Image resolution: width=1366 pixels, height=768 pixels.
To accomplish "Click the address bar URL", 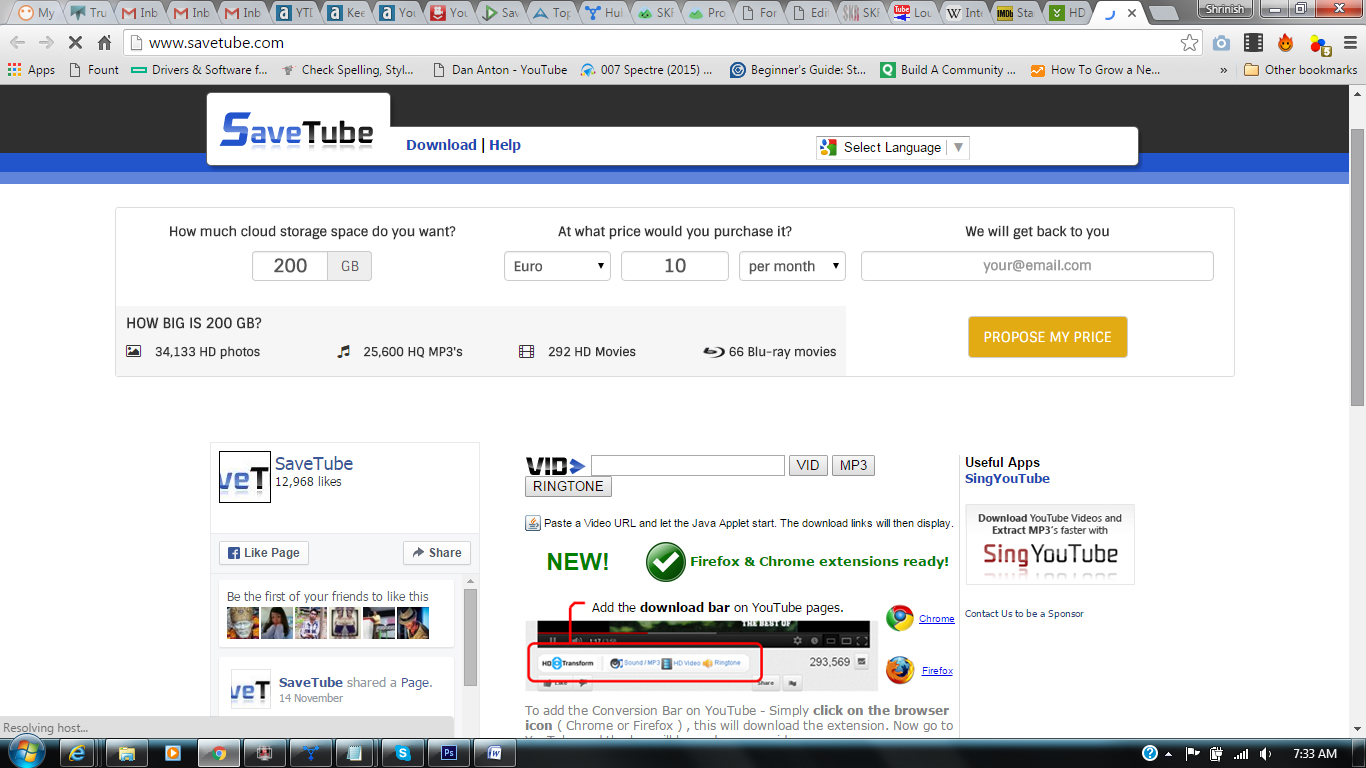I will 216,43.
